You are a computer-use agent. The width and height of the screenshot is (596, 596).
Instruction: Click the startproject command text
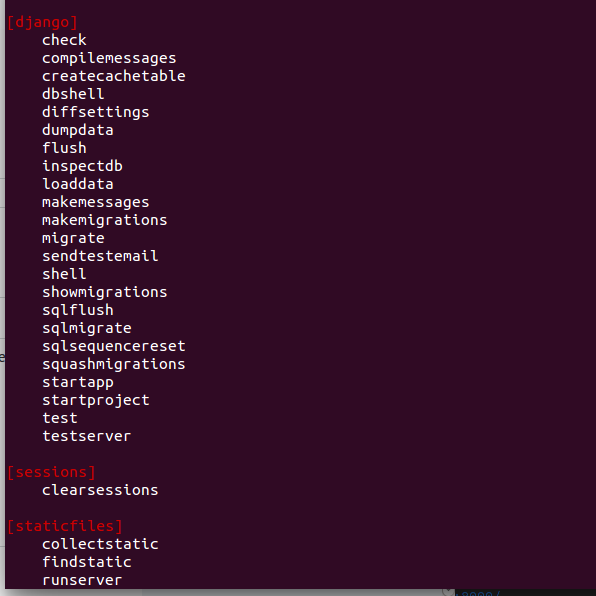[96, 400]
